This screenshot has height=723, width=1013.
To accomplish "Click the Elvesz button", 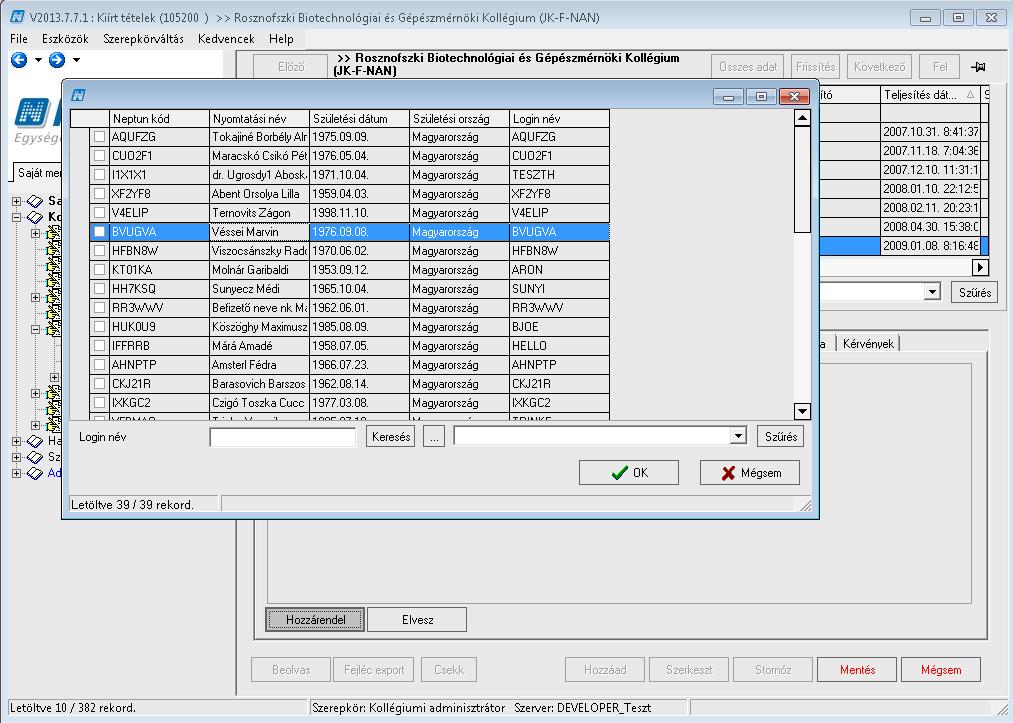I will [x=417, y=620].
